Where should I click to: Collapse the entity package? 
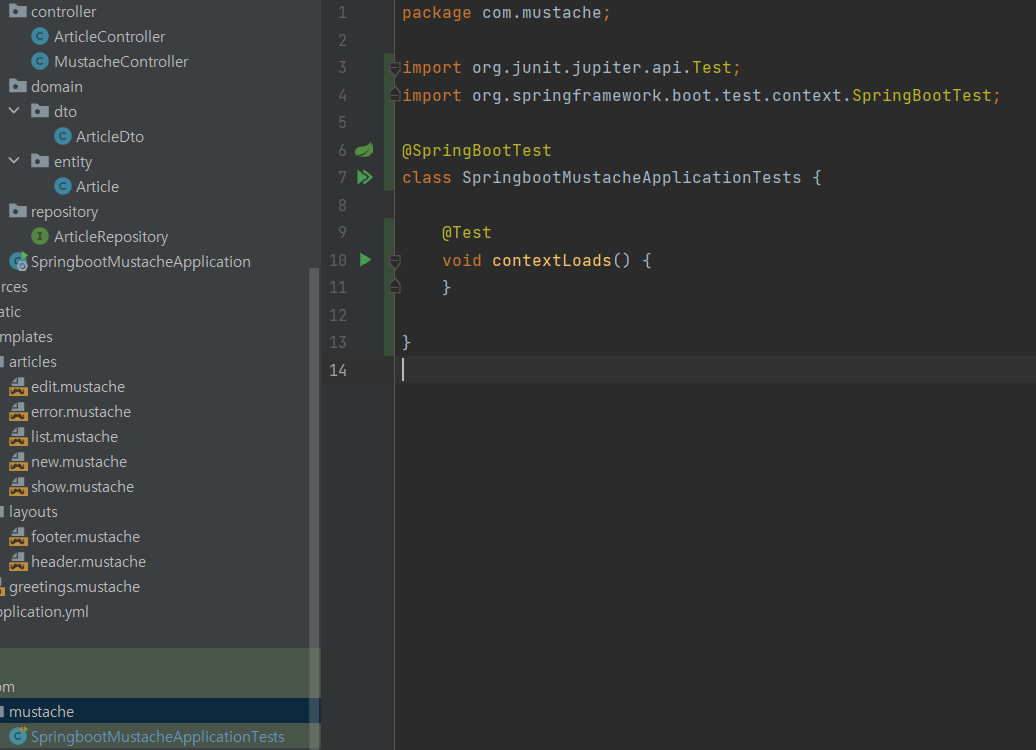(14, 161)
